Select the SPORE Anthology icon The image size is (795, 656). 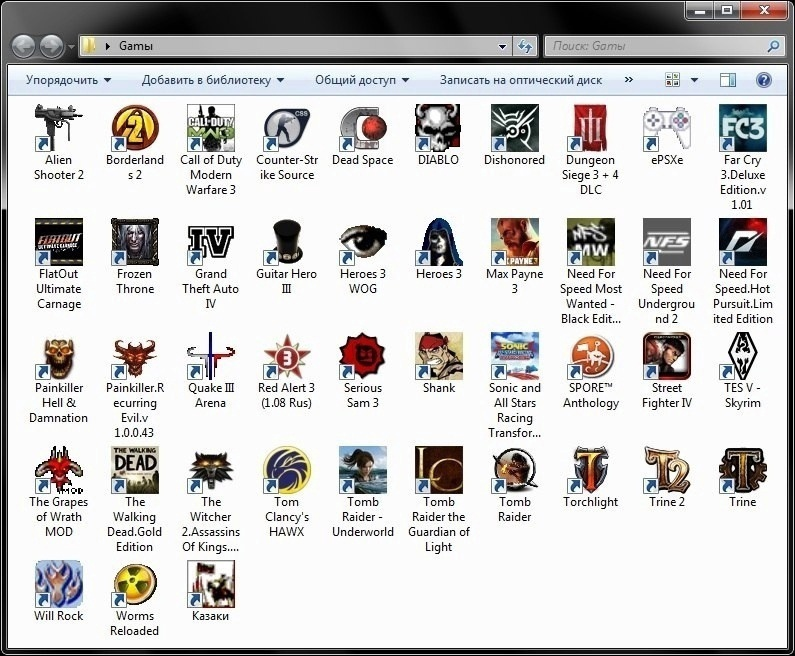[591, 356]
